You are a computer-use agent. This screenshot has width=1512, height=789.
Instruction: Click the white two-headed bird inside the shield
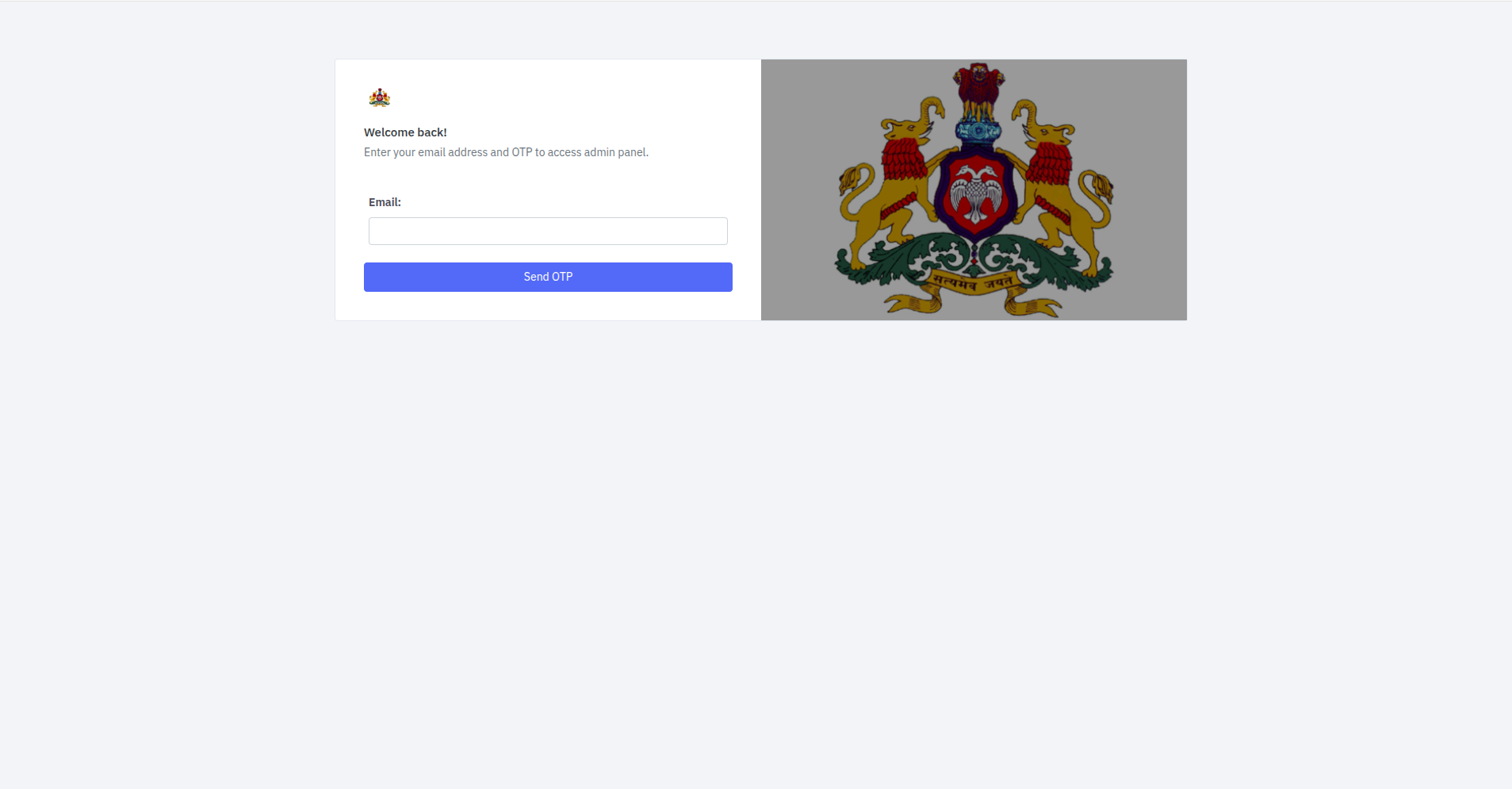[975, 193]
